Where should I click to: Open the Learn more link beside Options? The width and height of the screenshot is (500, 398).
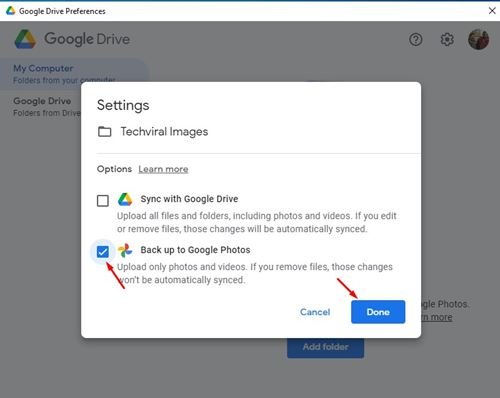(163, 169)
